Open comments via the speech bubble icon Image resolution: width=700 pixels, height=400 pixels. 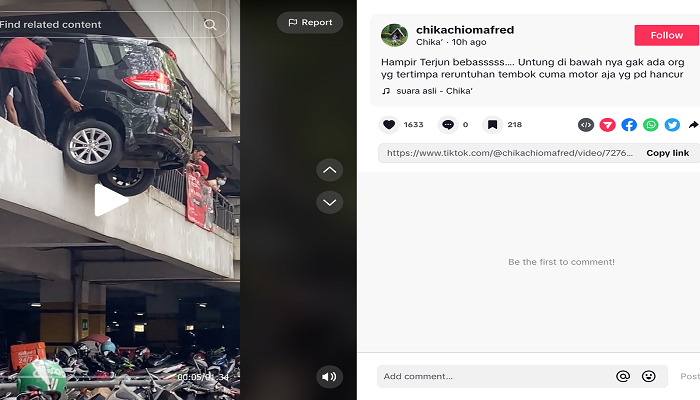coord(448,125)
